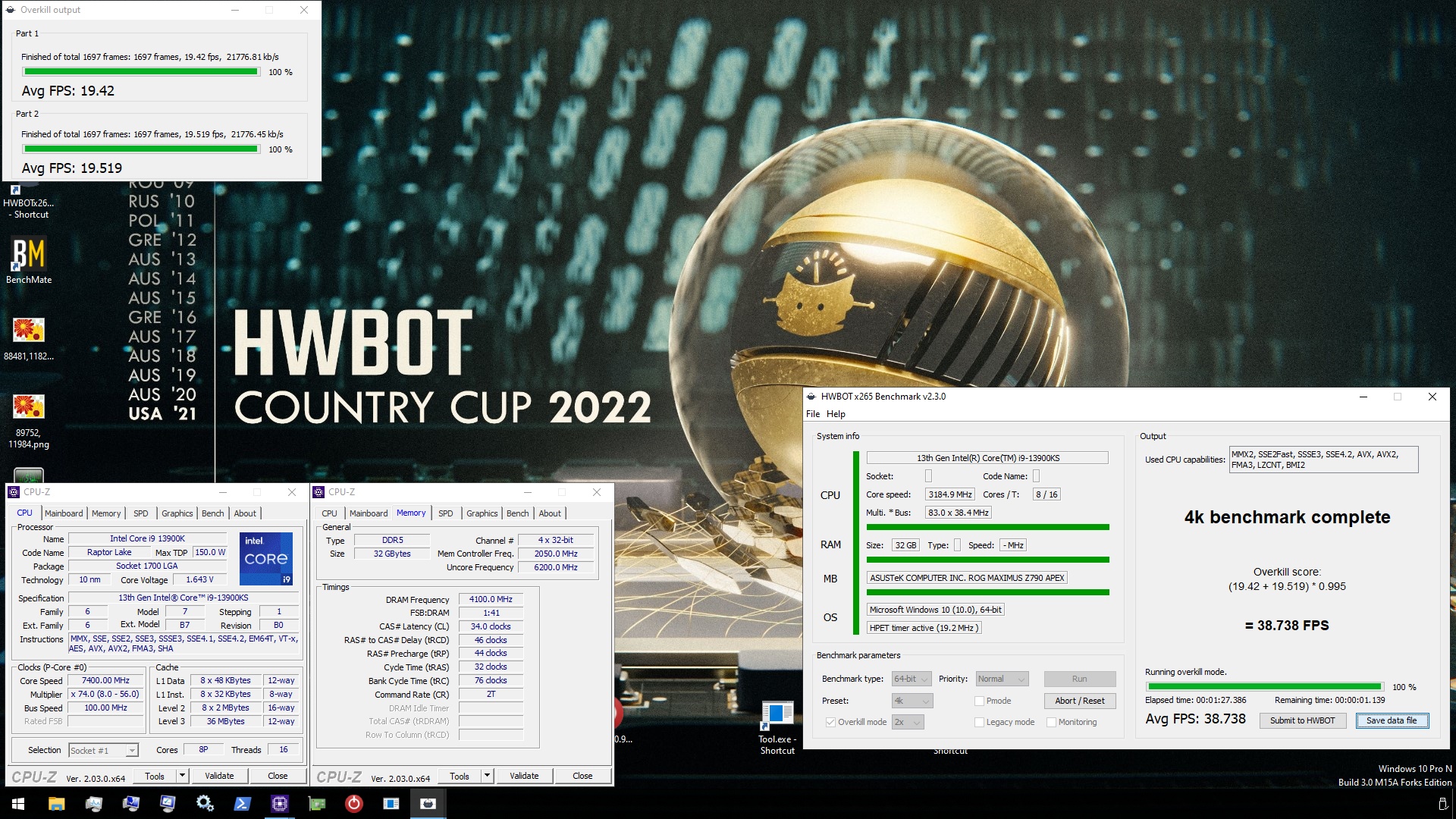
Task: Click the HWBOT x265 Benchmark title icon
Action: click(x=811, y=397)
